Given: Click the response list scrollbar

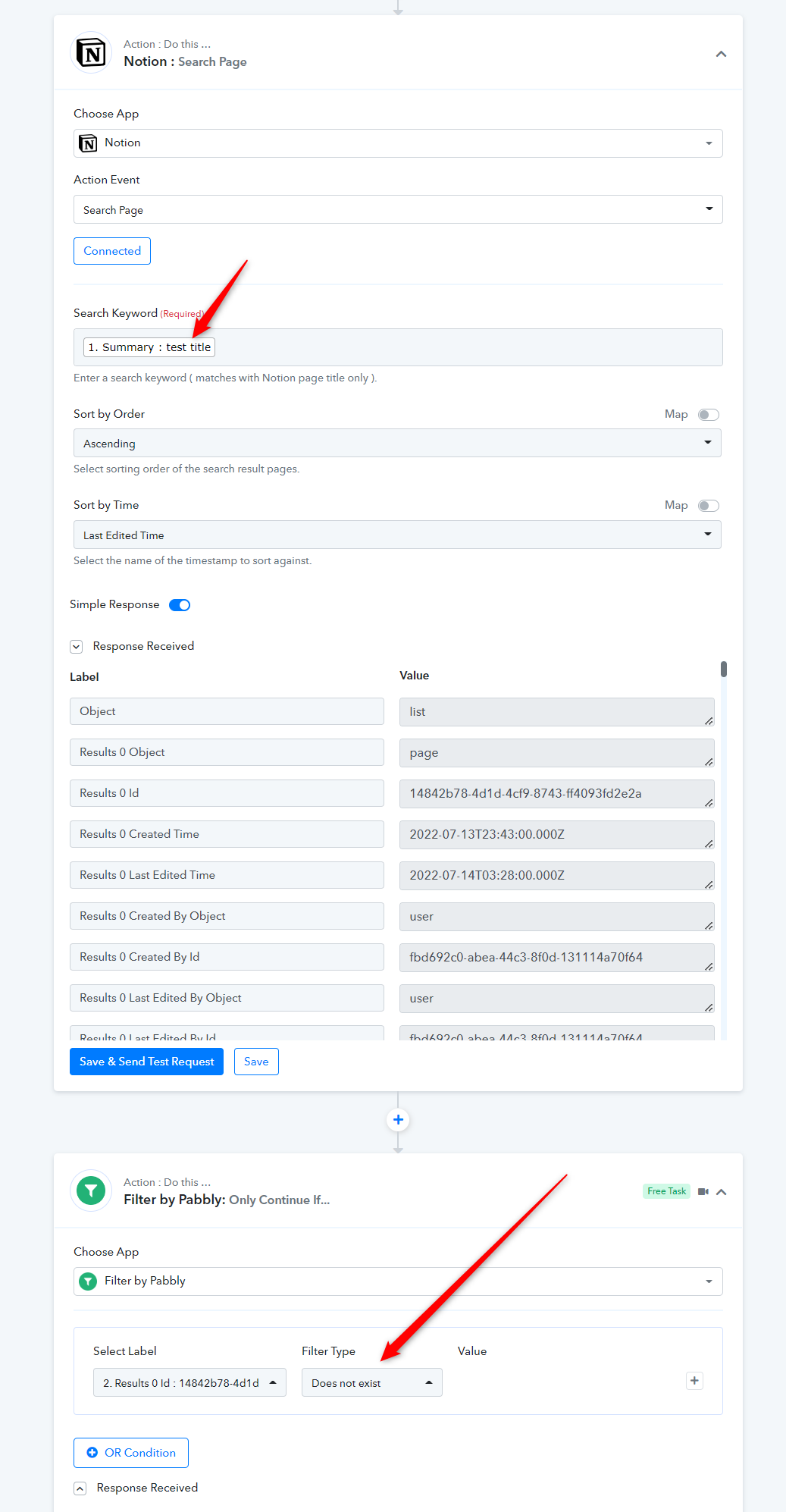Looking at the screenshot, I should 724,669.
